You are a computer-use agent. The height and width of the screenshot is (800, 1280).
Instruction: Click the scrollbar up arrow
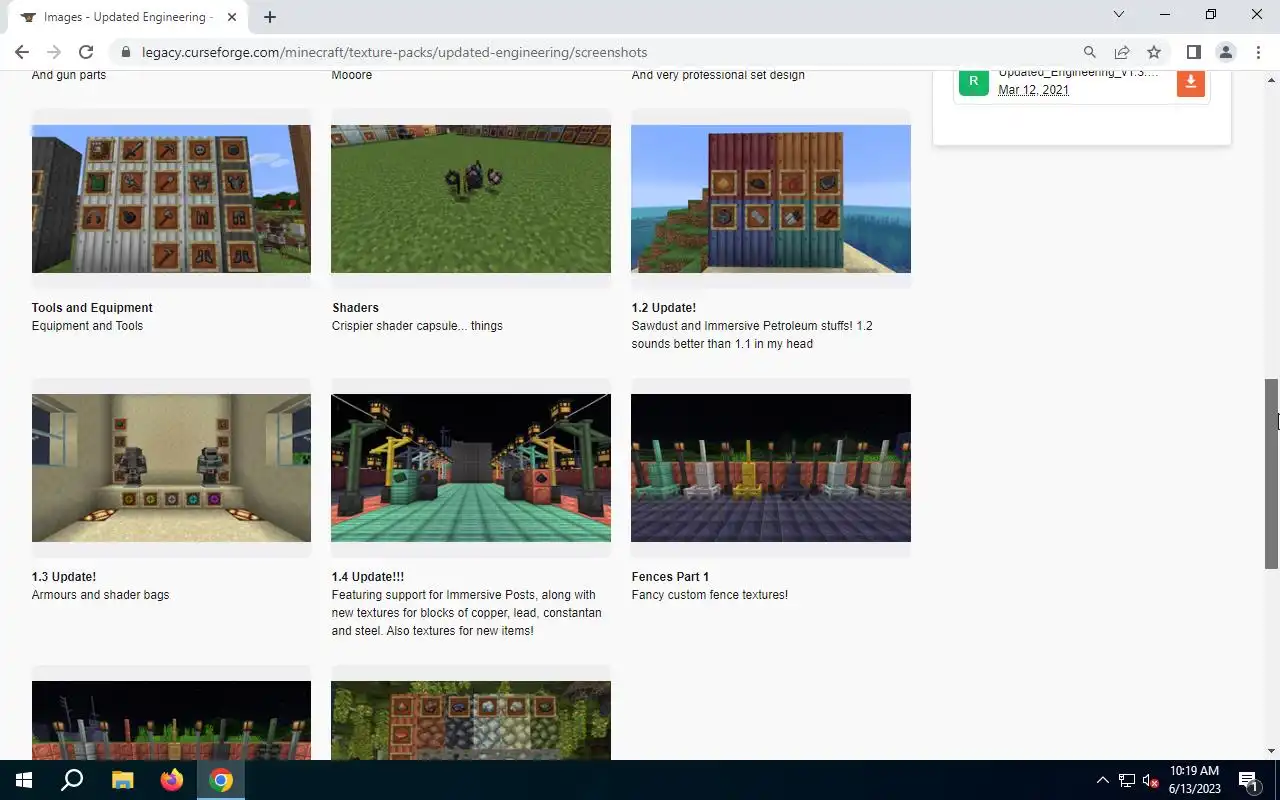click(x=1272, y=78)
